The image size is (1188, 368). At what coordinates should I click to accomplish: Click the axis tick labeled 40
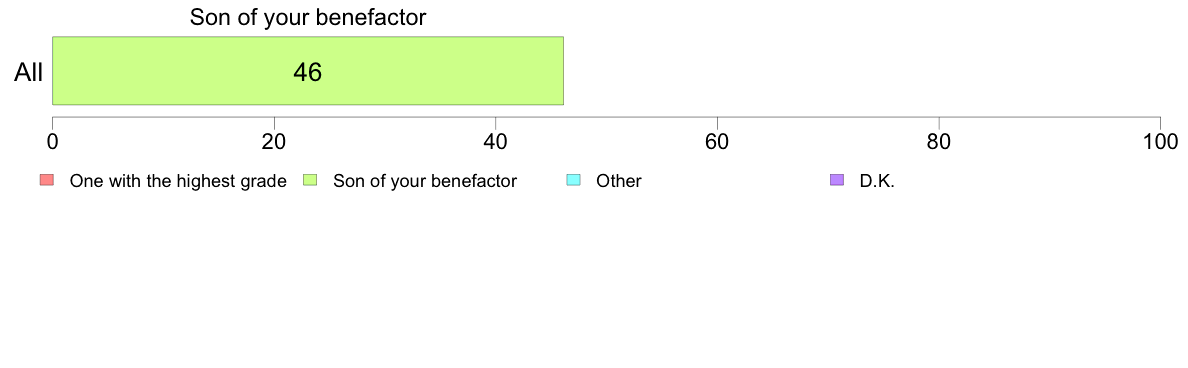[x=496, y=141]
